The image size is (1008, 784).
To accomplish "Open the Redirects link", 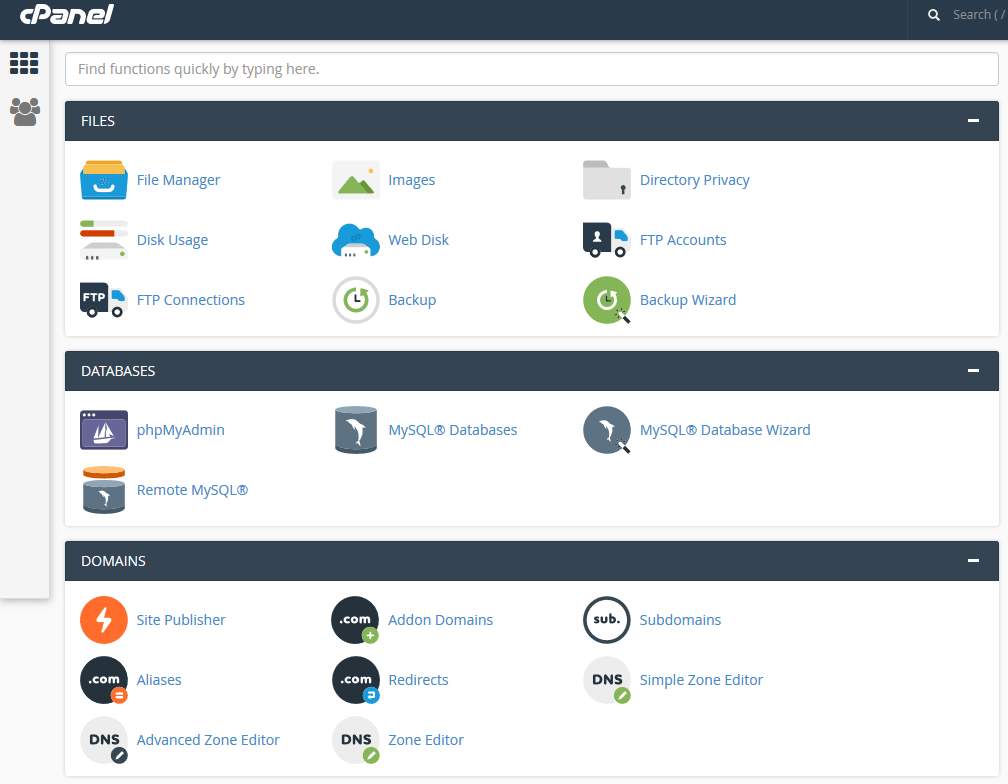I will (x=418, y=680).
